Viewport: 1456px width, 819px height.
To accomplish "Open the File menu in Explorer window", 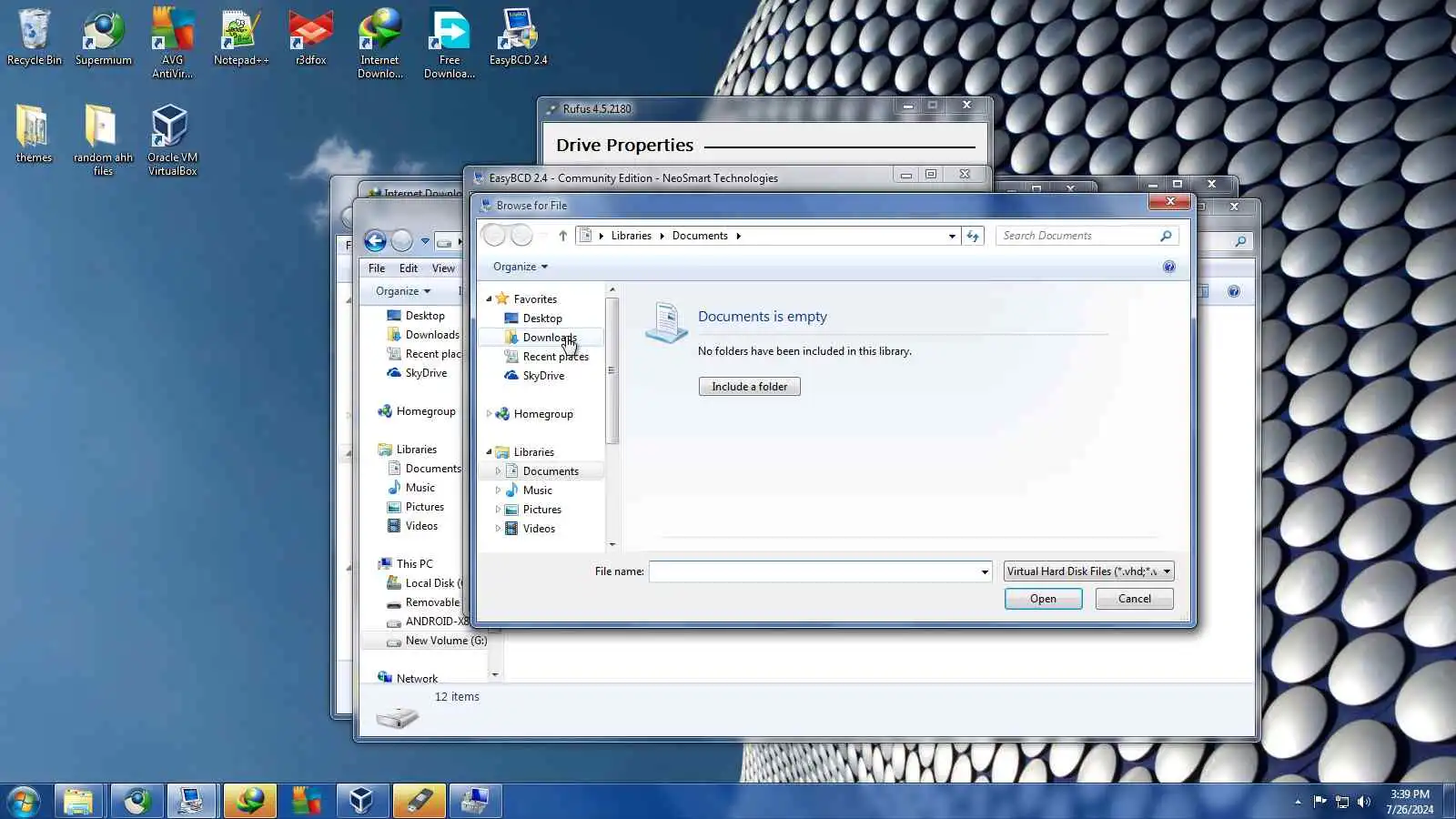I will point(377,268).
